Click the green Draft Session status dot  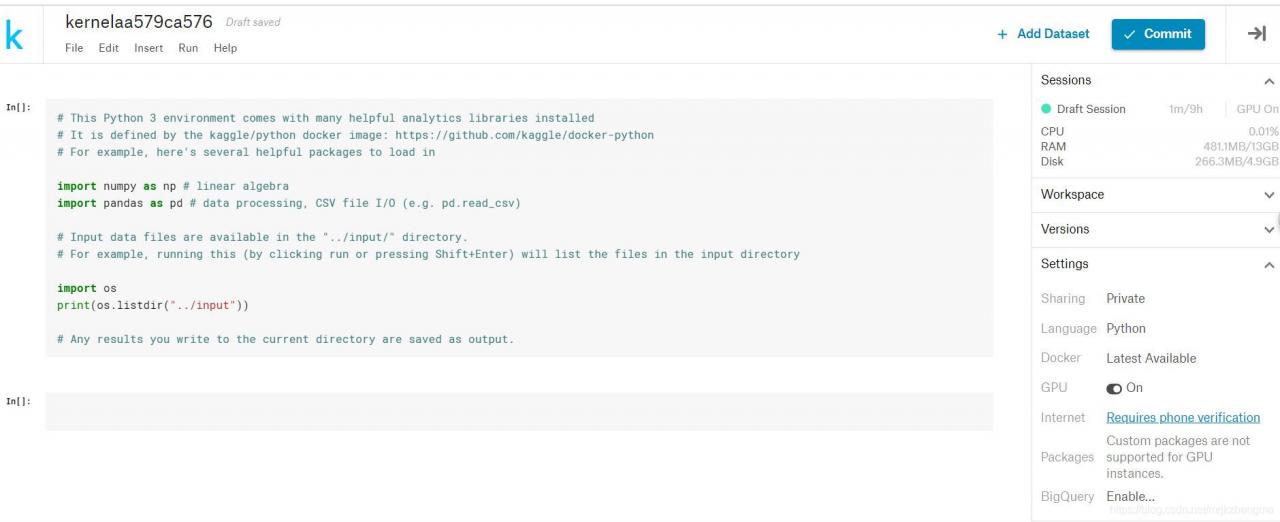(x=1046, y=109)
